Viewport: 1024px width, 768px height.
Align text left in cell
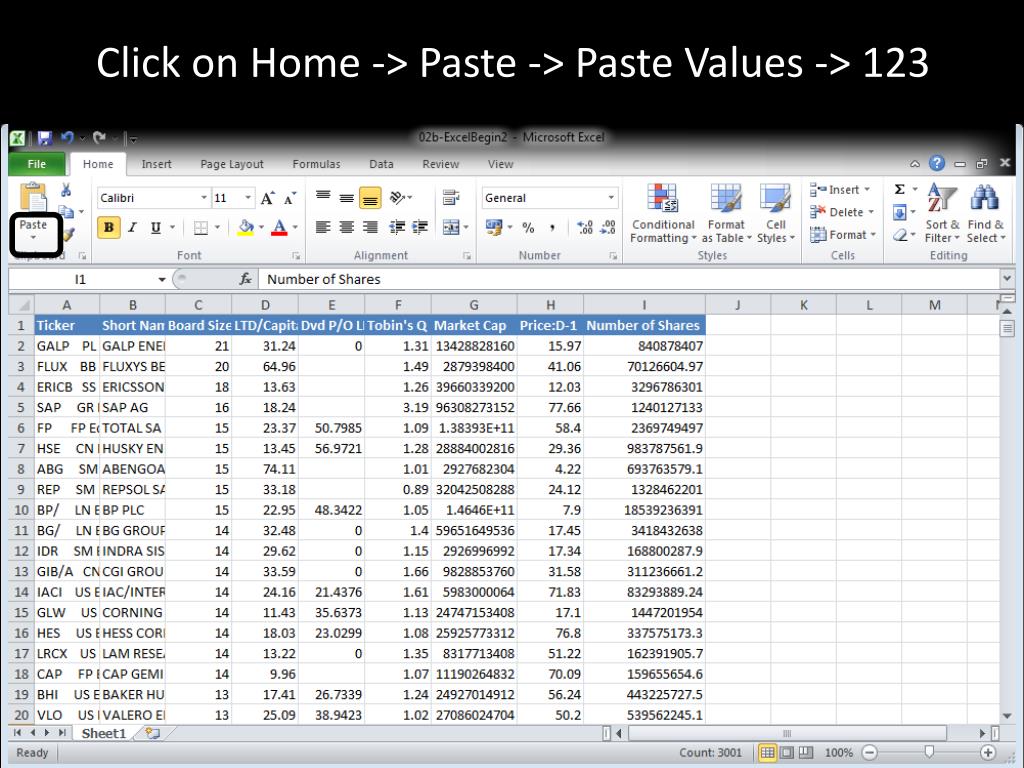[x=323, y=227]
